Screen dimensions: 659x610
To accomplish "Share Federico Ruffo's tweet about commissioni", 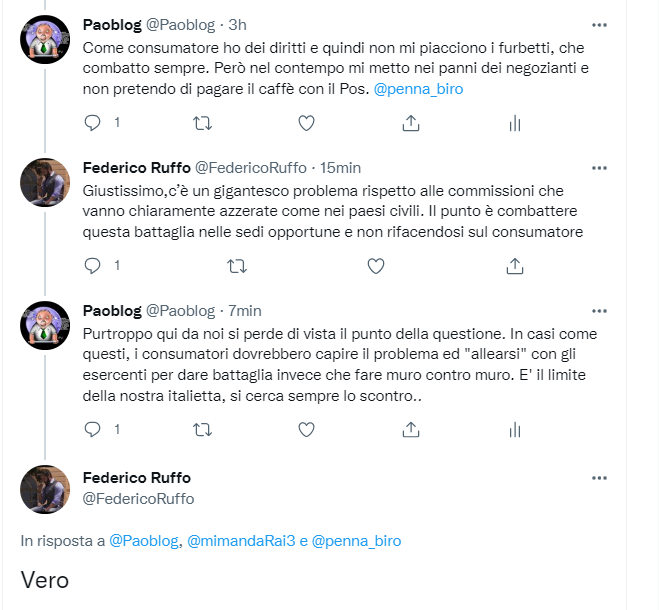I will (x=515, y=266).
